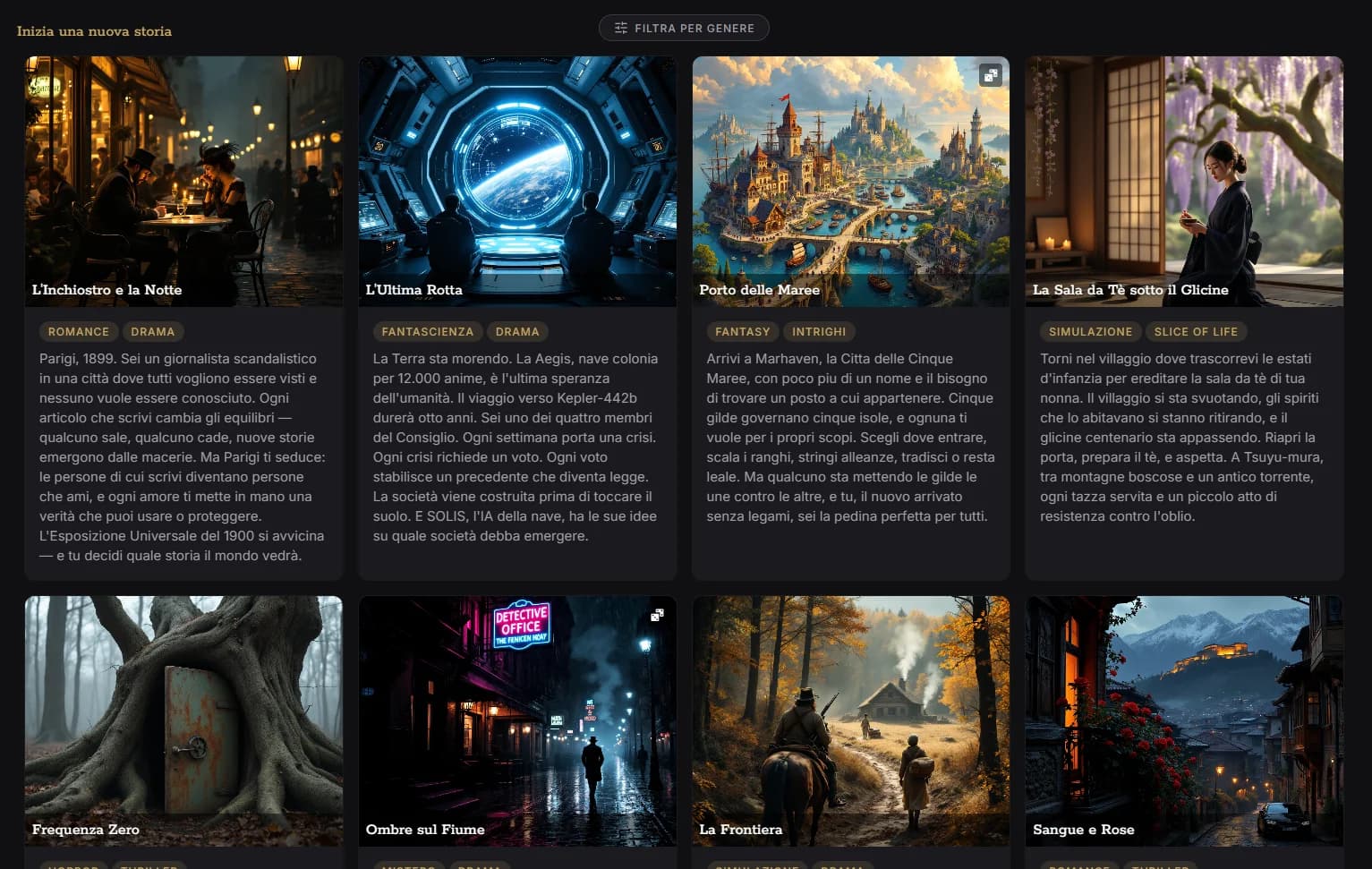This screenshot has height=869, width=1372.
Task: Open the Ombre sul Fiume noir street image
Action: click(517, 721)
